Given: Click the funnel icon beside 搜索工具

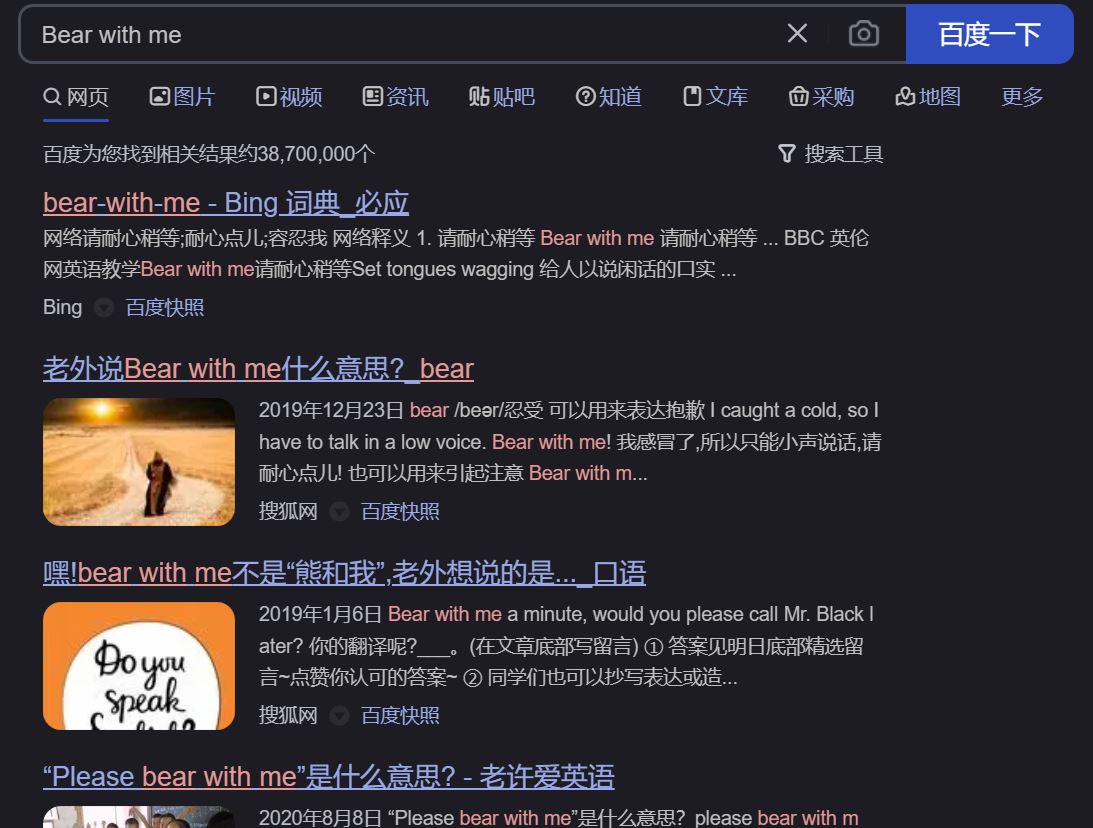Looking at the screenshot, I should coord(787,153).
